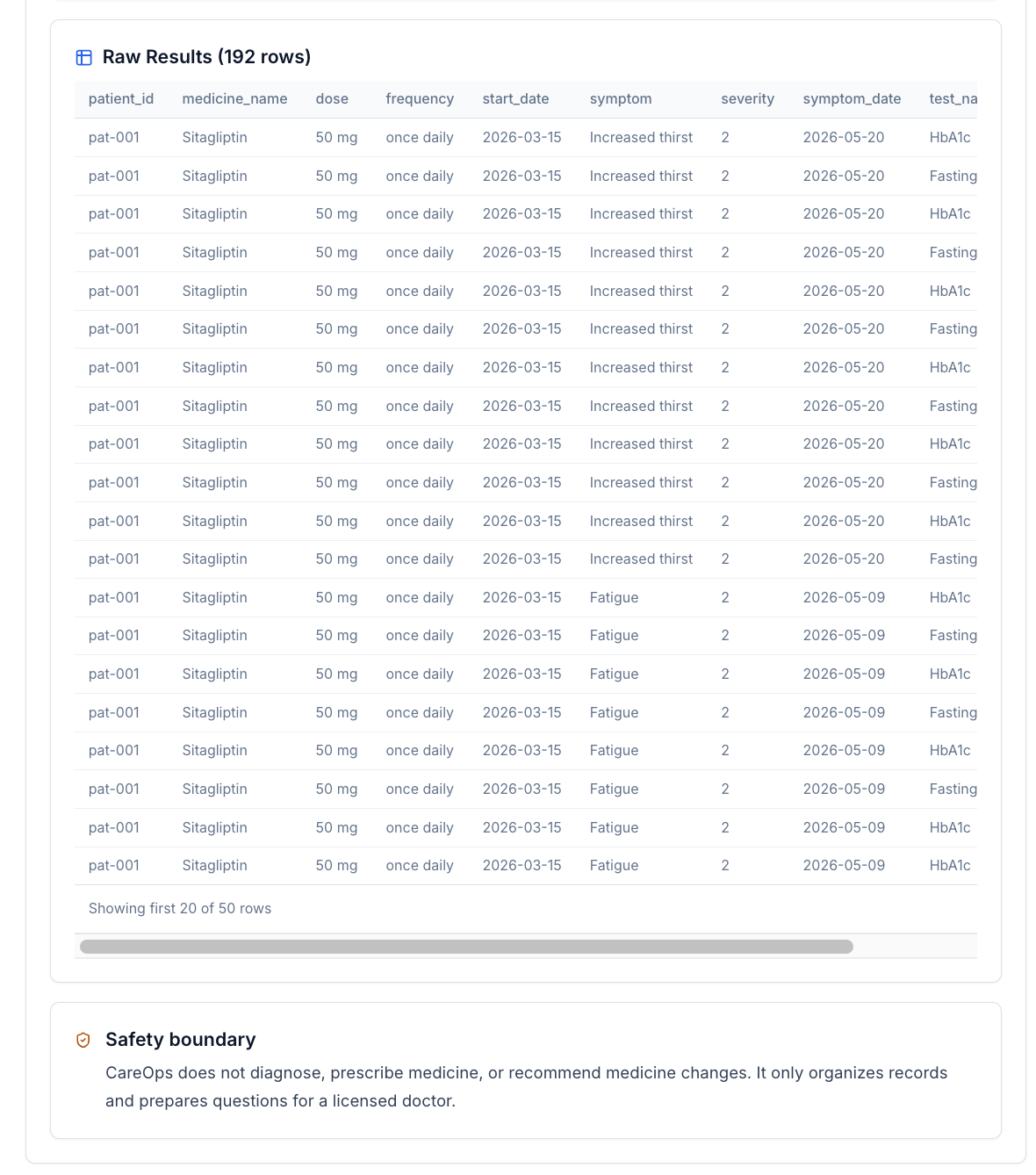The height and width of the screenshot is (1175, 1036).
Task: Click the medicine_name column header
Action: click(x=234, y=99)
